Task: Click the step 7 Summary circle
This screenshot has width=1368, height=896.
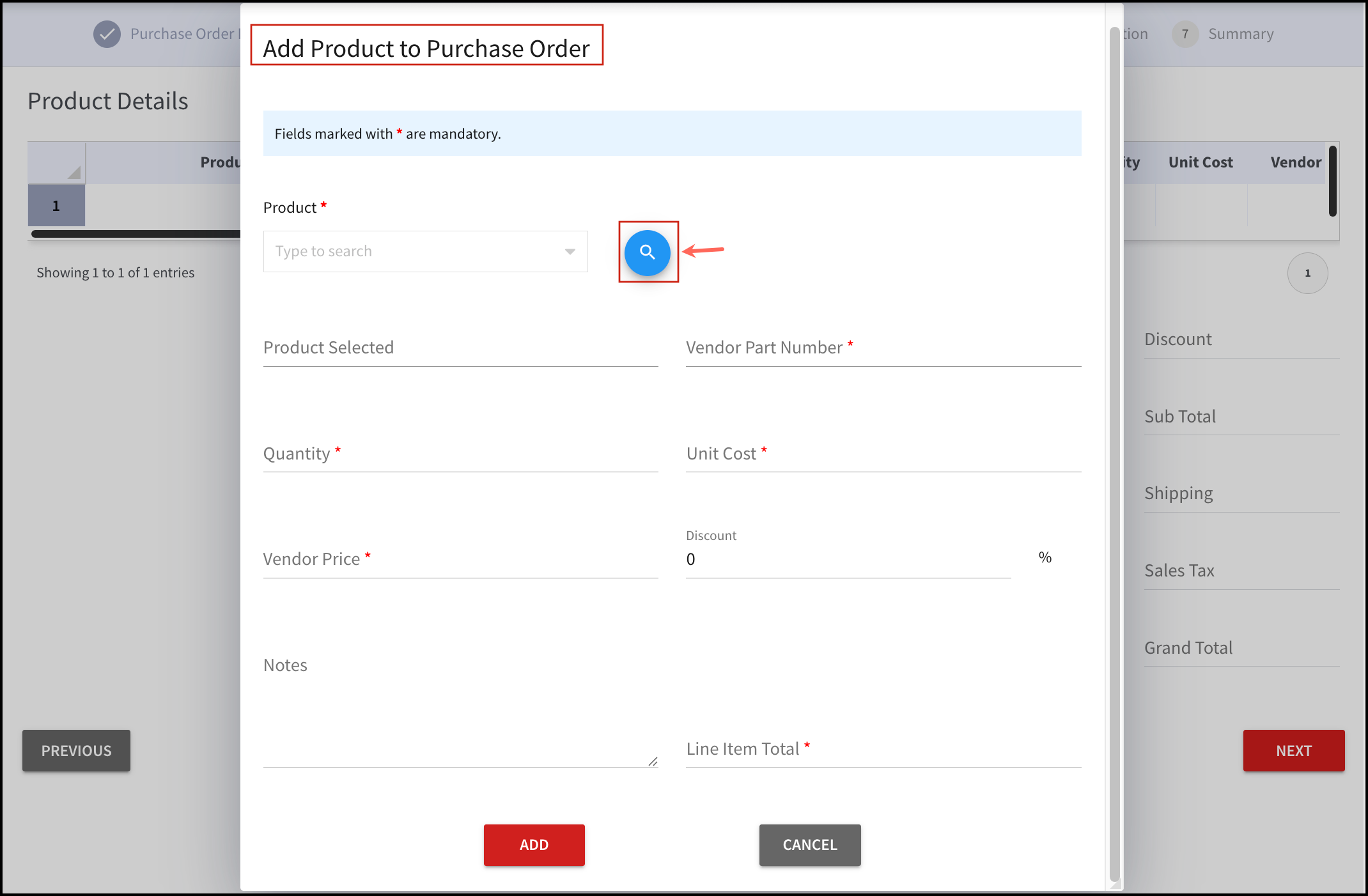Action: click(1185, 34)
